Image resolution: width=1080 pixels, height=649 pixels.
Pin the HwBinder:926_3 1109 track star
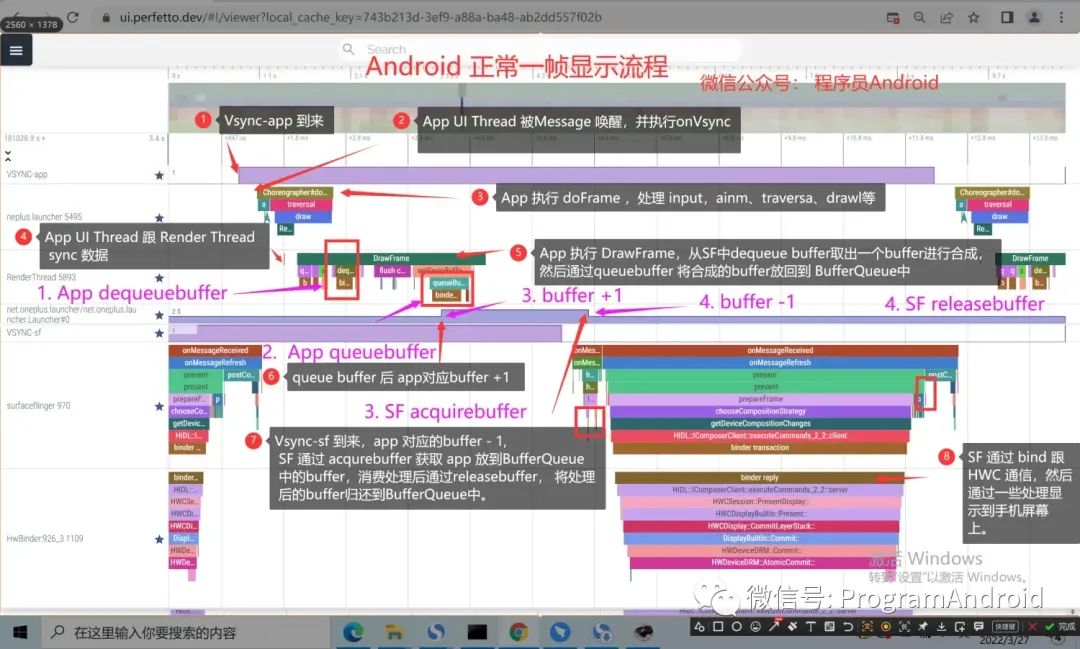[x=159, y=539]
